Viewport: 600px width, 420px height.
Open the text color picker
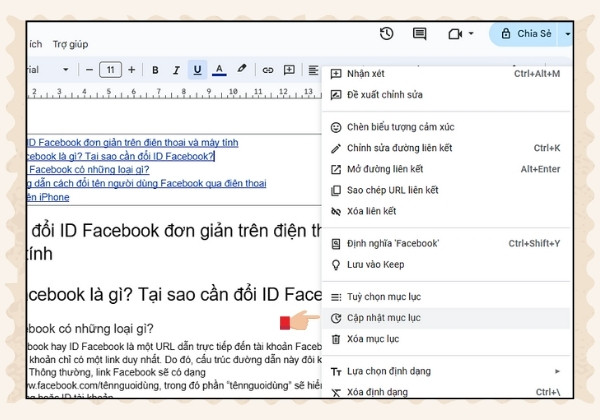[219, 70]
